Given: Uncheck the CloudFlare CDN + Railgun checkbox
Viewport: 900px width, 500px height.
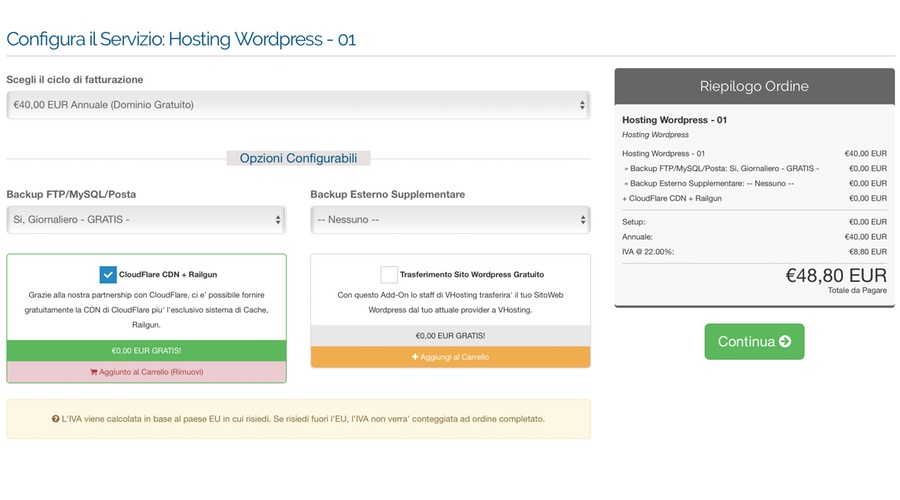Looking at the screenshot, I should (108, 274).
